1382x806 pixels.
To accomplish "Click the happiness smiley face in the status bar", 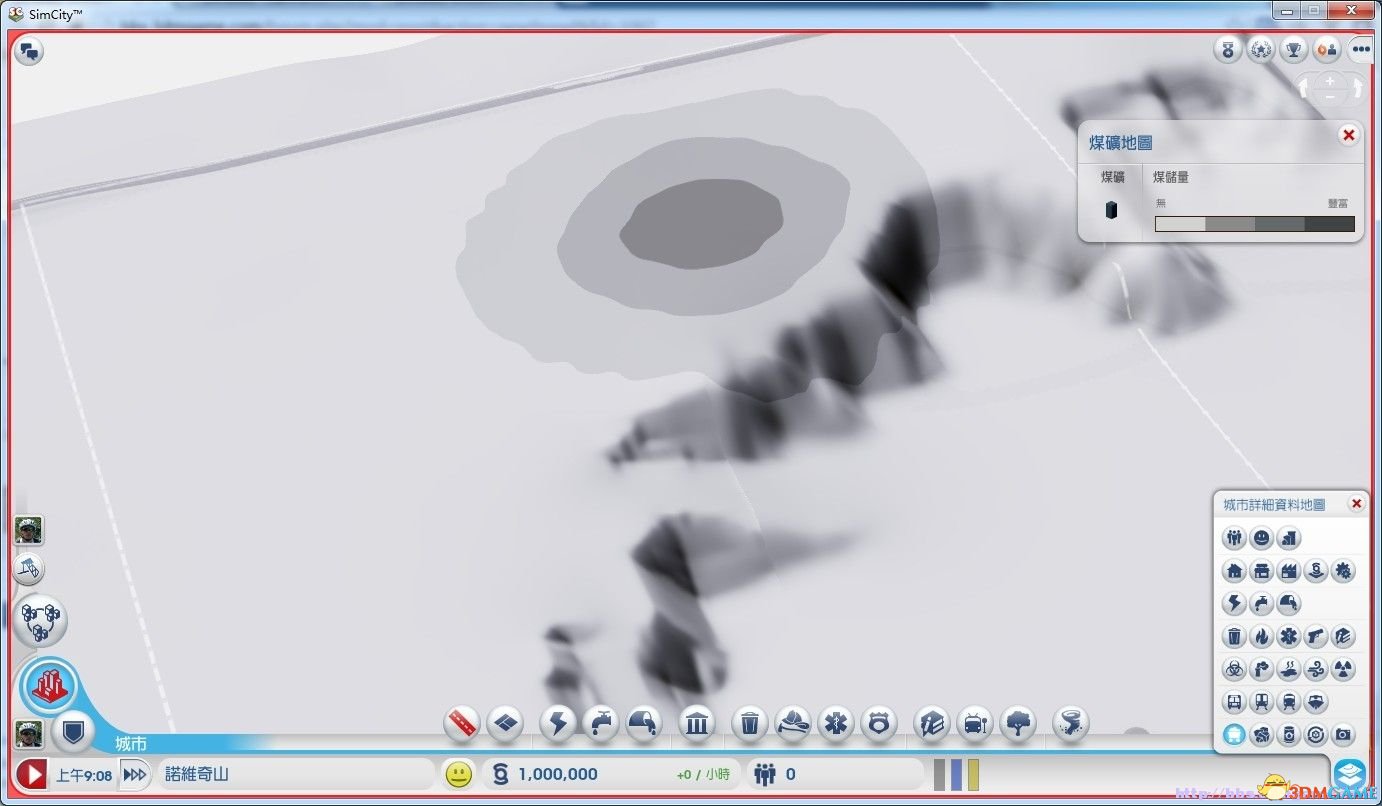I will point(458,774).
